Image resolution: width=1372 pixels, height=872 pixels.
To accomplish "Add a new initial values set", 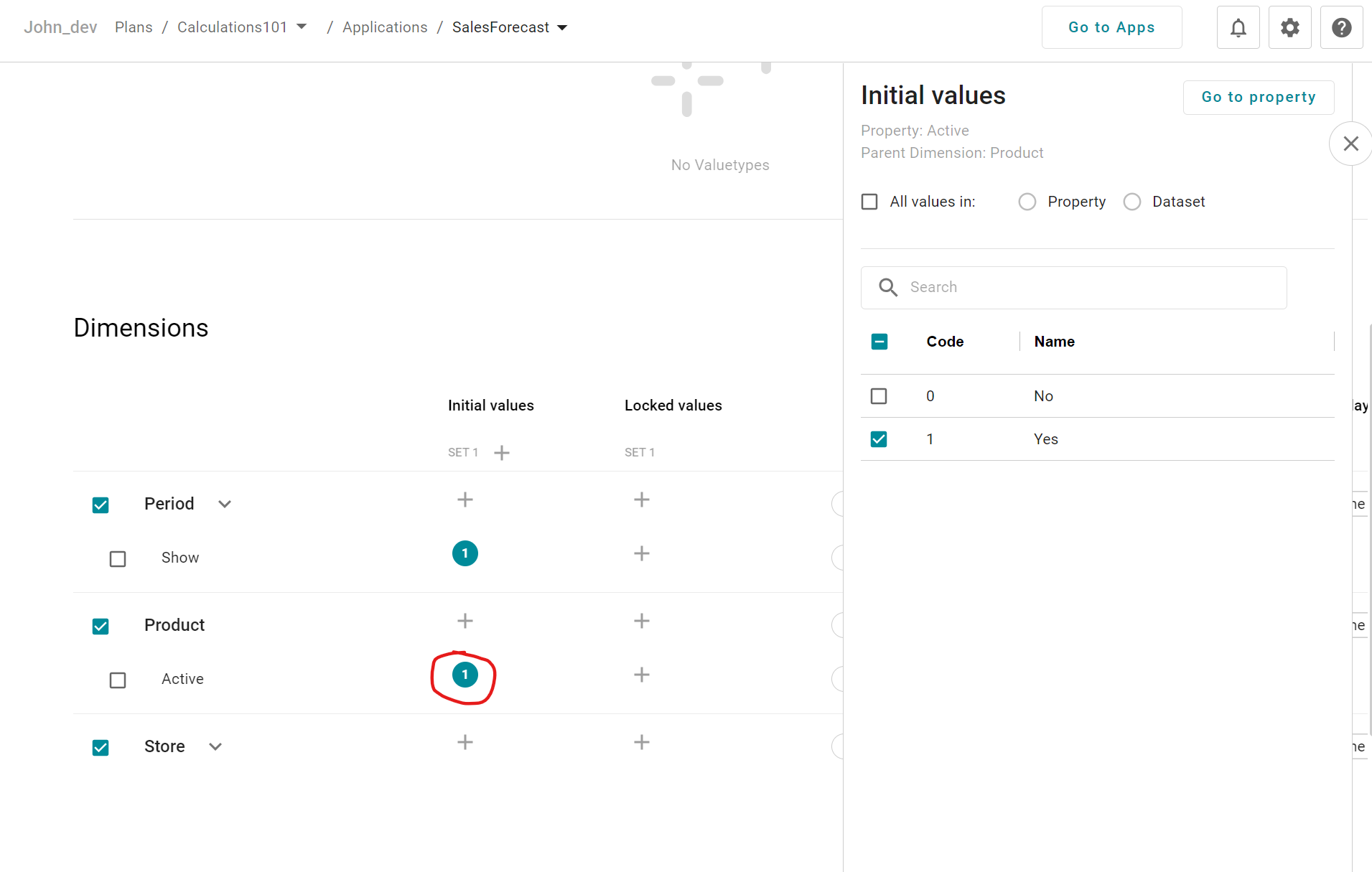I will 502,453.
